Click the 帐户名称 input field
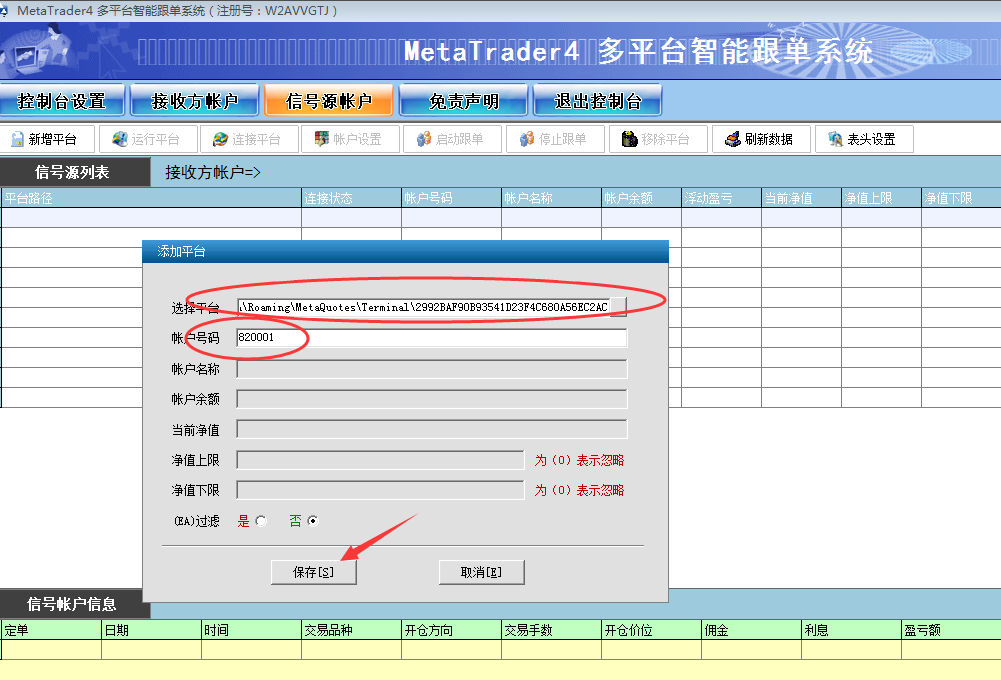 pos(432,369)
